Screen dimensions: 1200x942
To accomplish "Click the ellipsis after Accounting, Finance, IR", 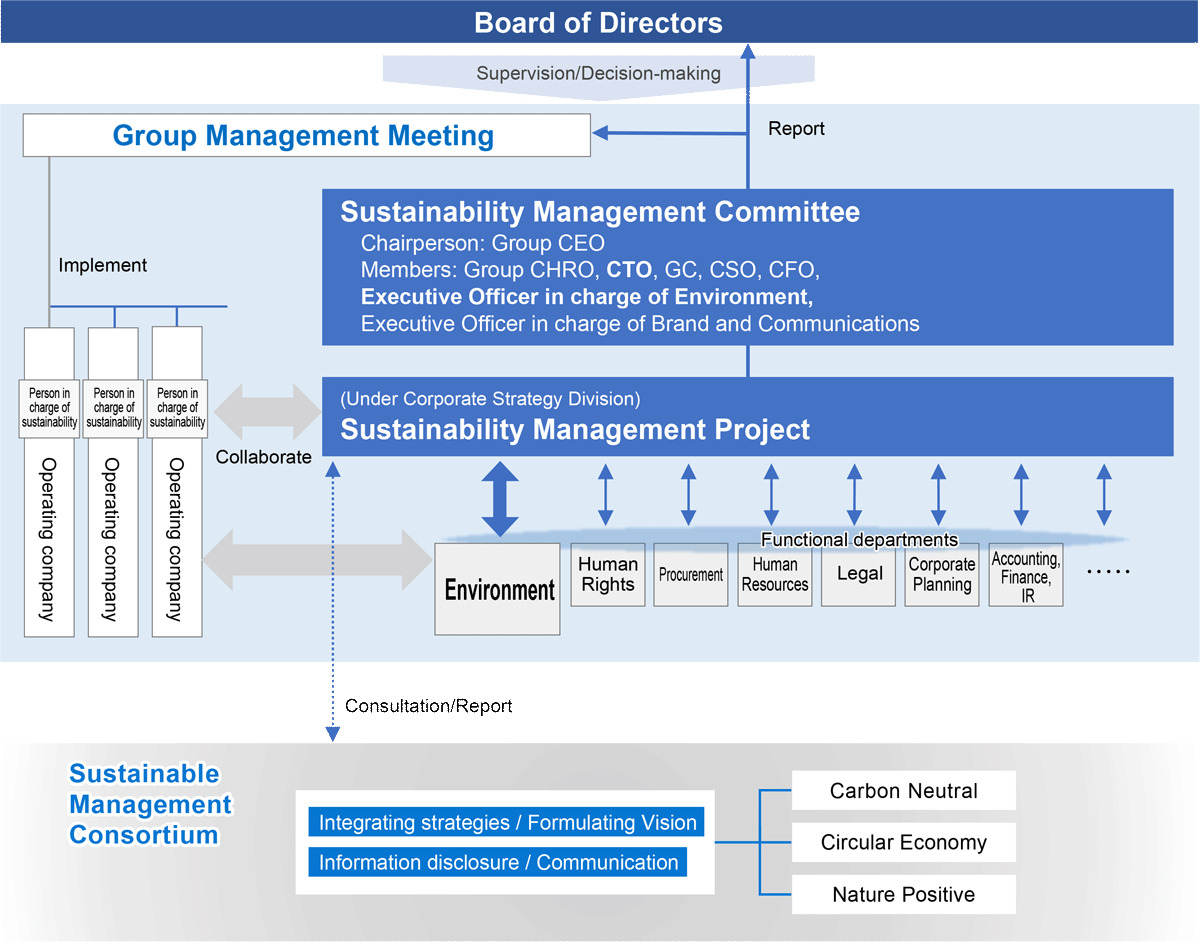I will (x=1107, y=571).
